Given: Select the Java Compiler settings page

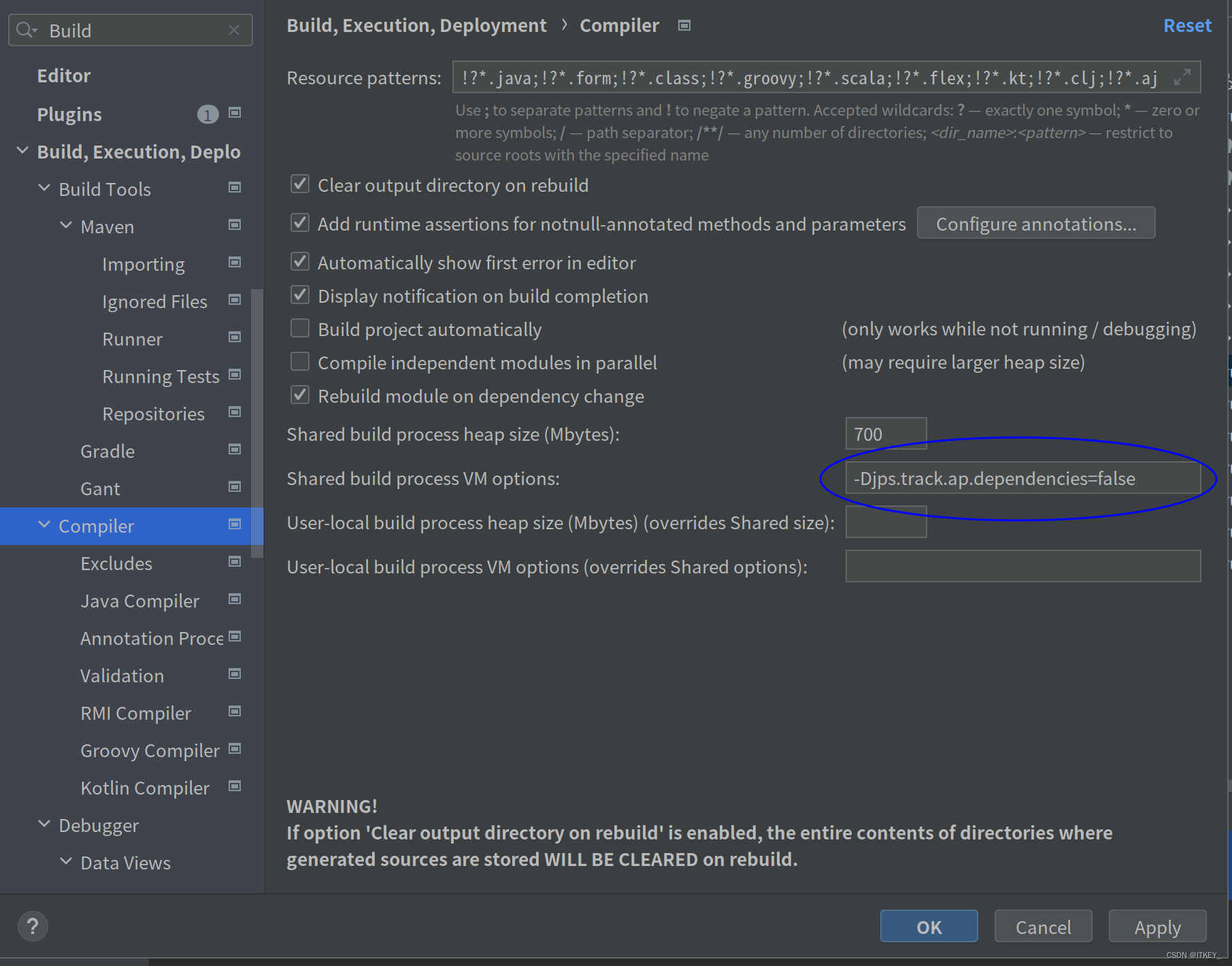Looking at the screenshot, I should [140, 601].
